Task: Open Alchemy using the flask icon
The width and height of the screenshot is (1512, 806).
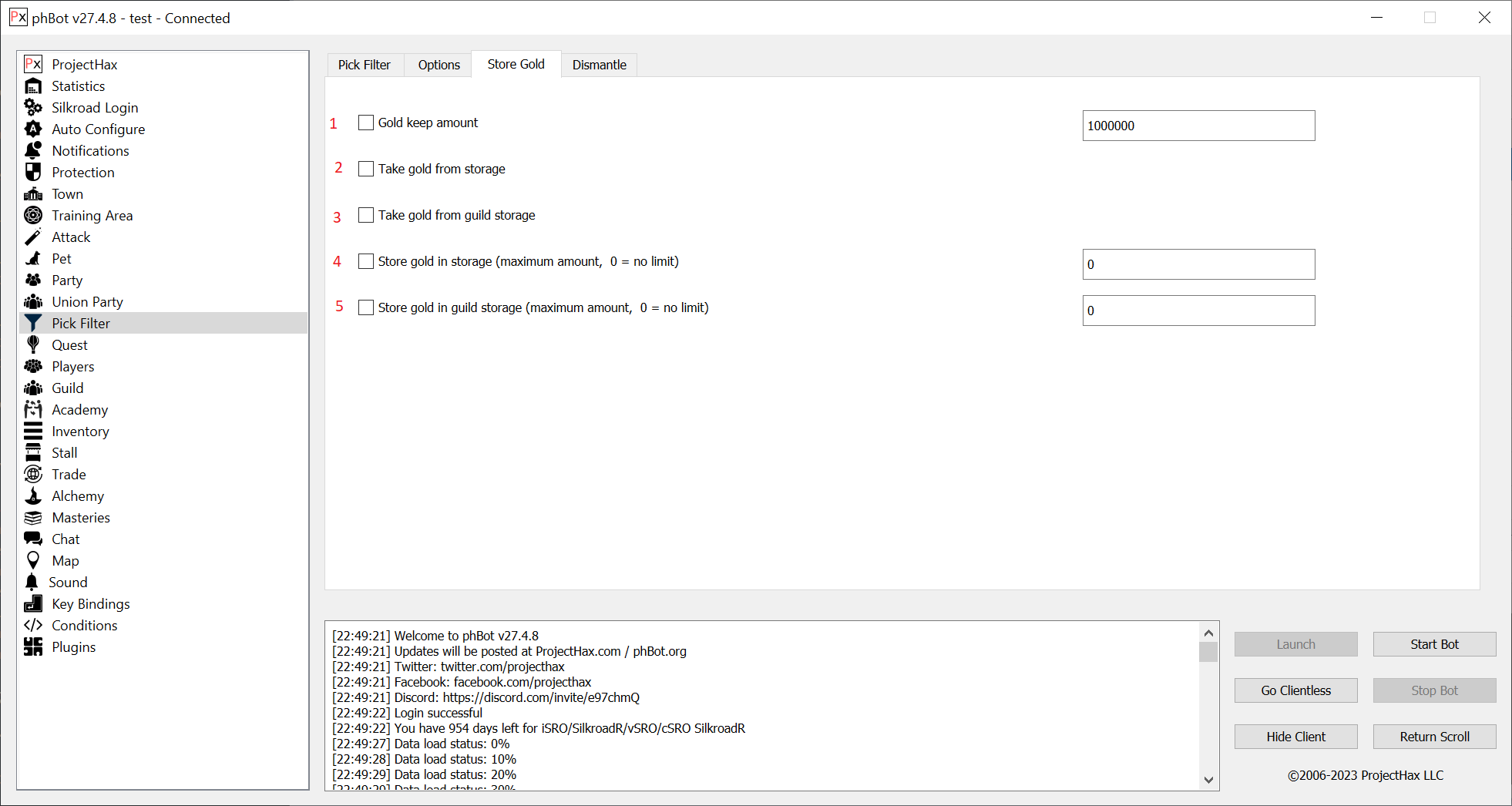Action: click(33, 496)
